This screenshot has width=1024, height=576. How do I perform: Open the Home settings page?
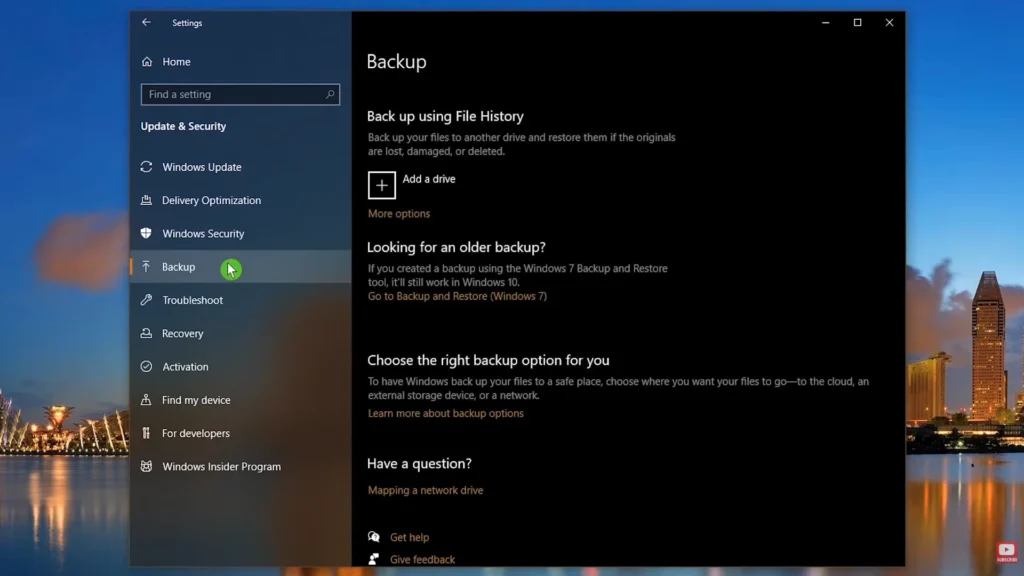(176, 61)
